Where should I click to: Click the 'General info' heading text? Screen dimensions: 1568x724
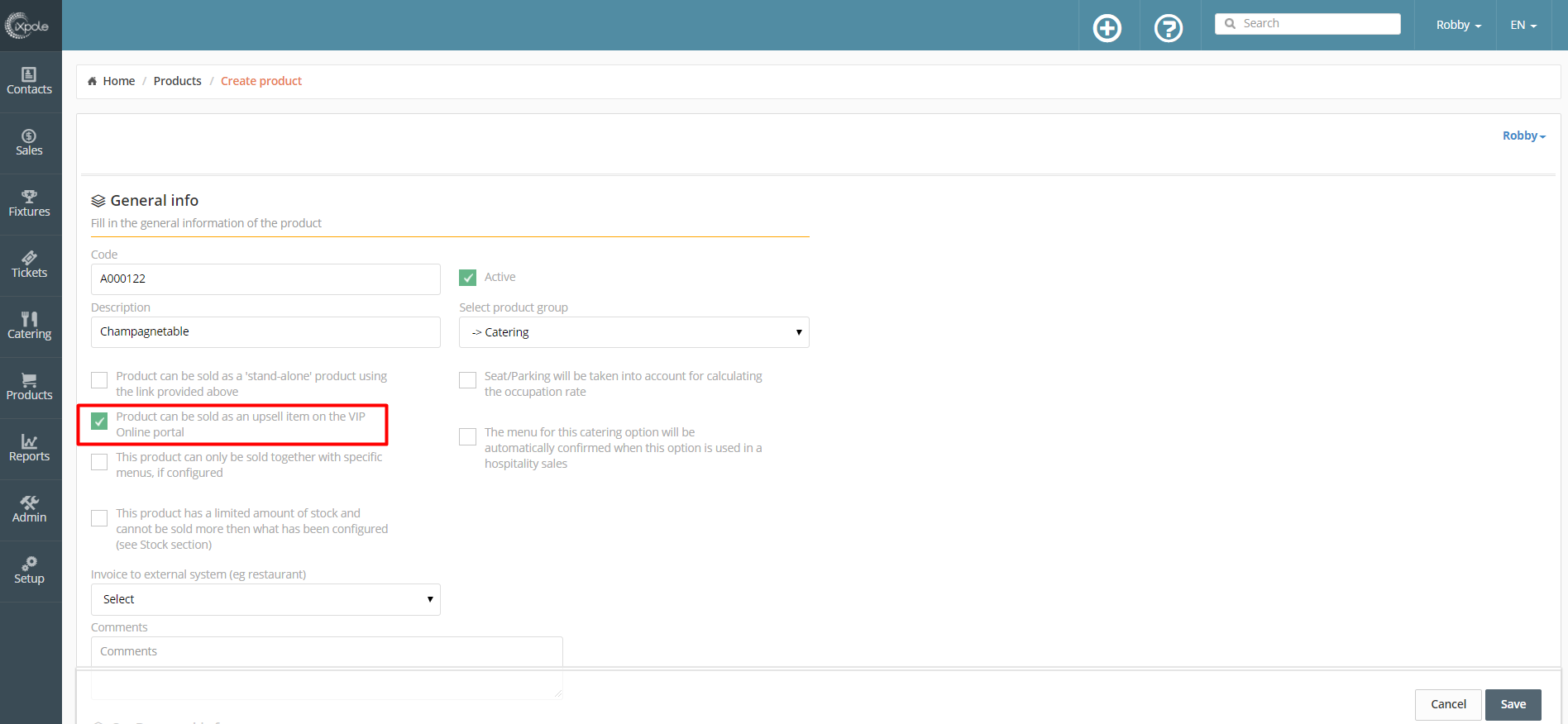[x=155, y=201]
